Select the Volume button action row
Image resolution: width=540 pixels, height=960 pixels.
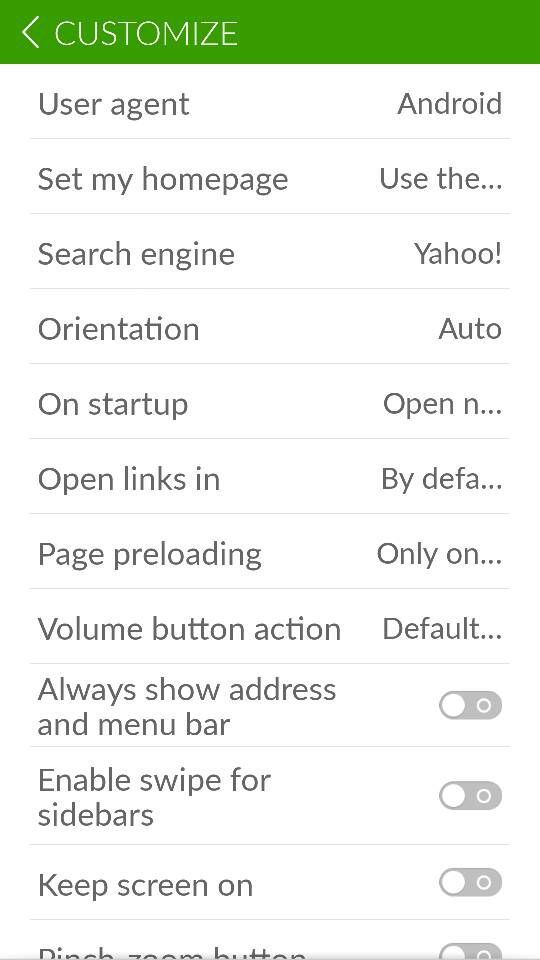tap(270, 629)
